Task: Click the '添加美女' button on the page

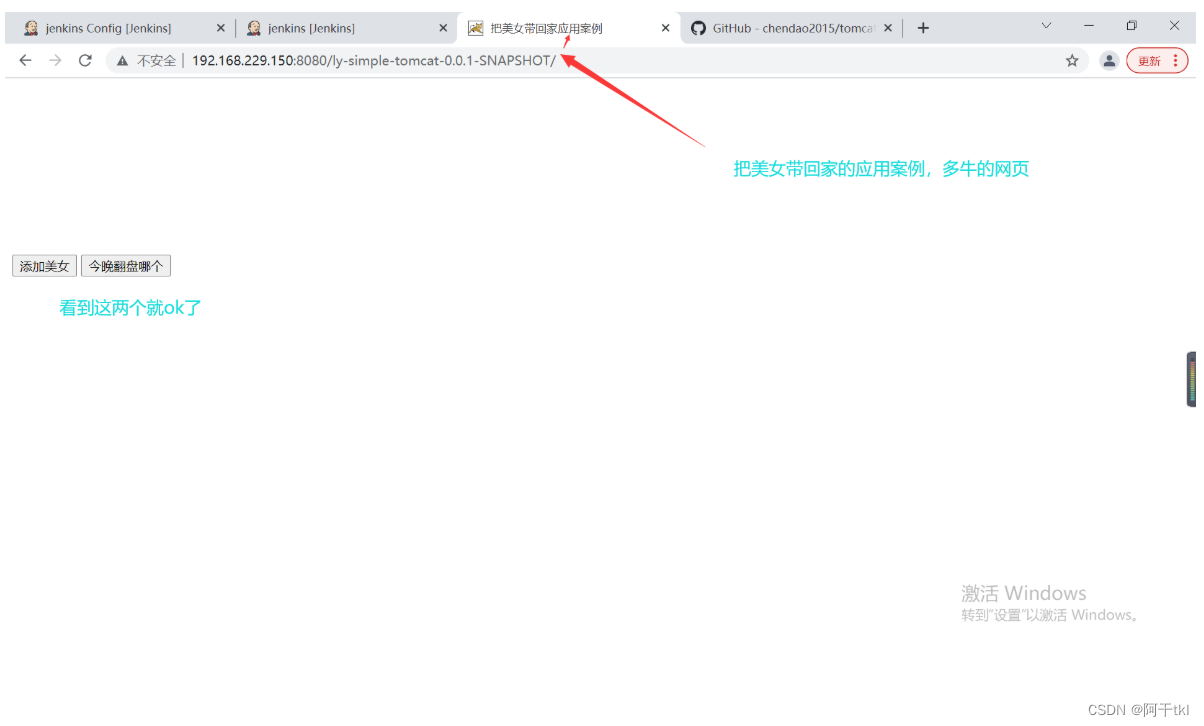Action: tap(43, 265)
